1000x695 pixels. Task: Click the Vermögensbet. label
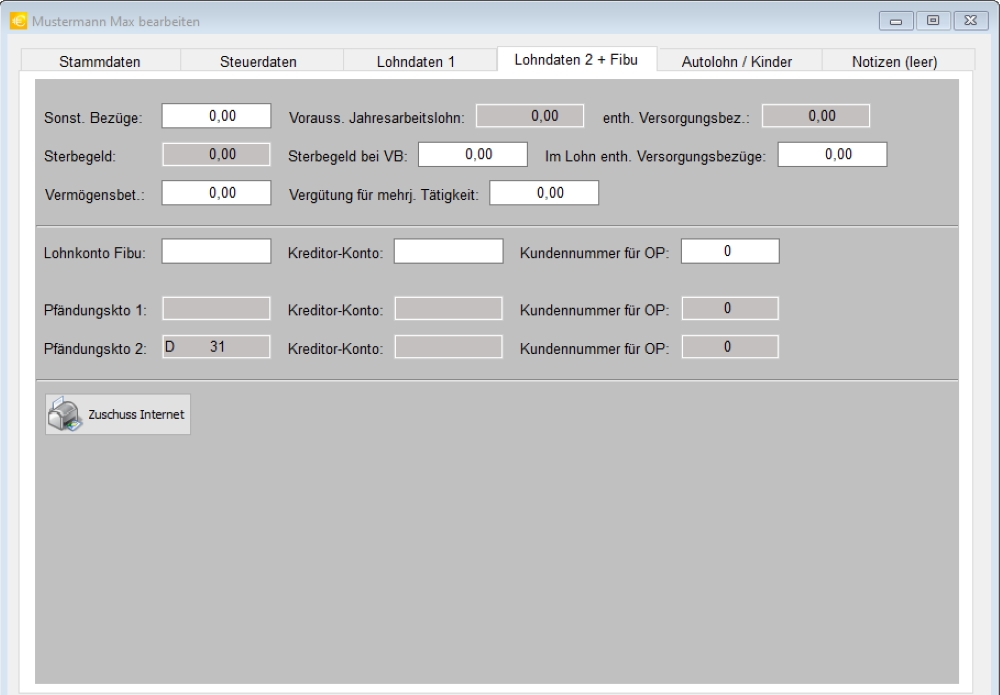pos(94,195)
